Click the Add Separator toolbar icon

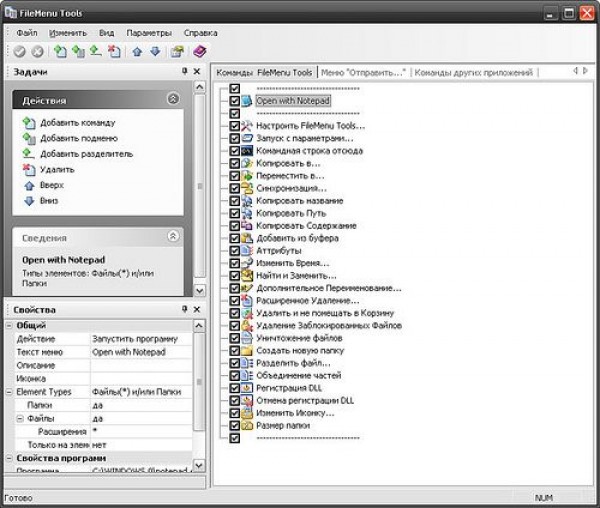pyautogui.click(x=95, y=51)
